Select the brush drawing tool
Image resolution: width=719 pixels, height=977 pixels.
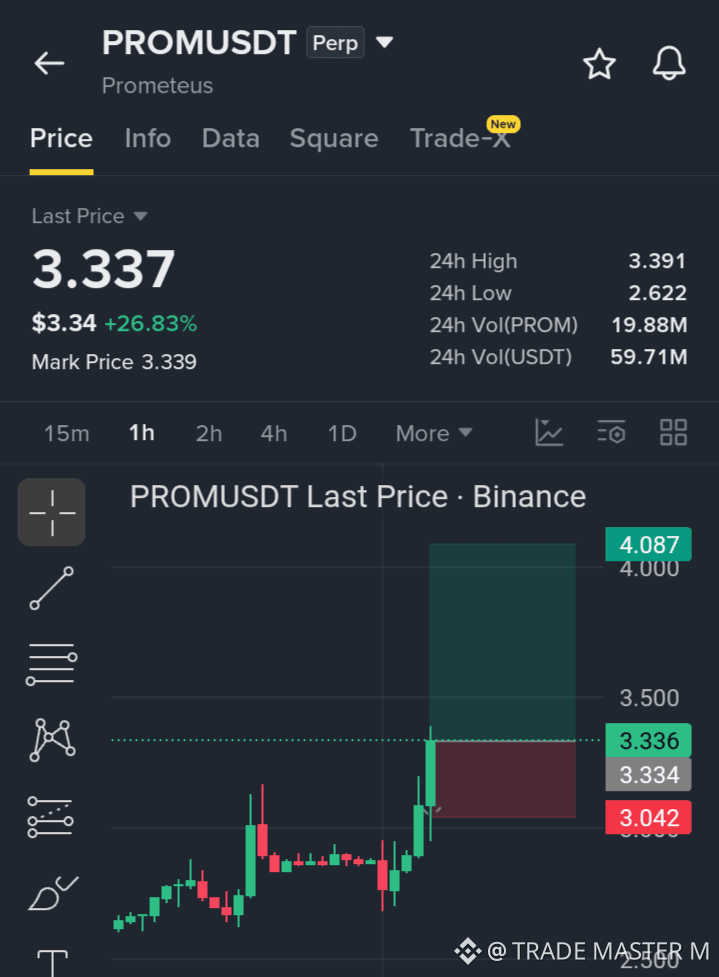pyautogui.click(x=52, y=893)
